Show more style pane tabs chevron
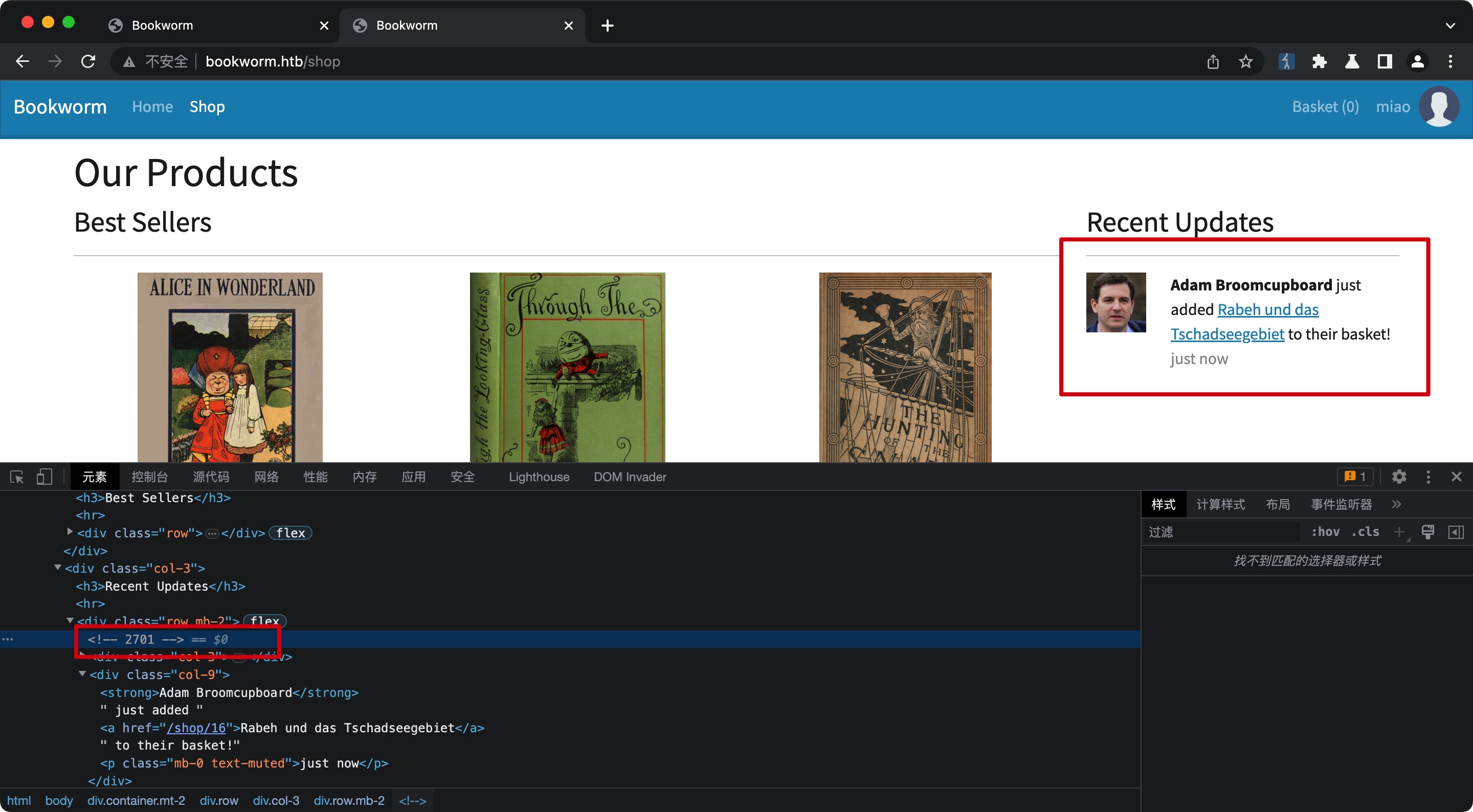This screenshot has width=1473, height=812. coord(1396,504)
